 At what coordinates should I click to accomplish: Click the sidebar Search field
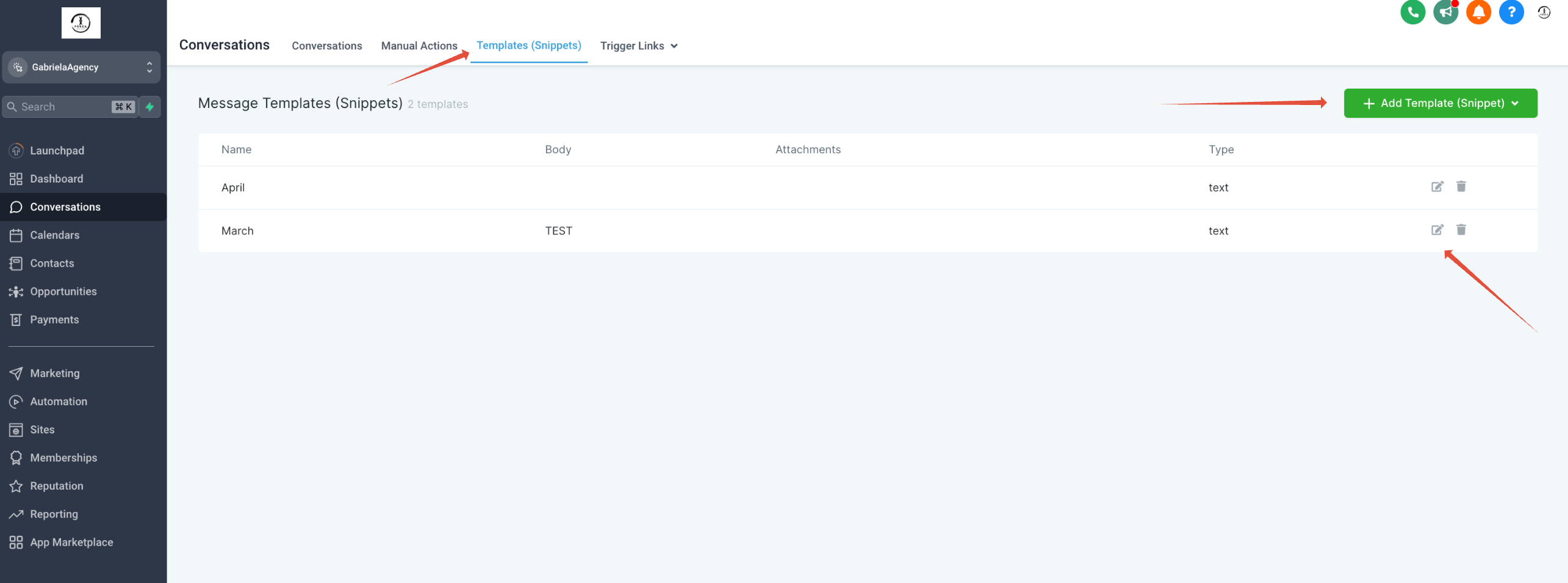(x=69, y=107)
